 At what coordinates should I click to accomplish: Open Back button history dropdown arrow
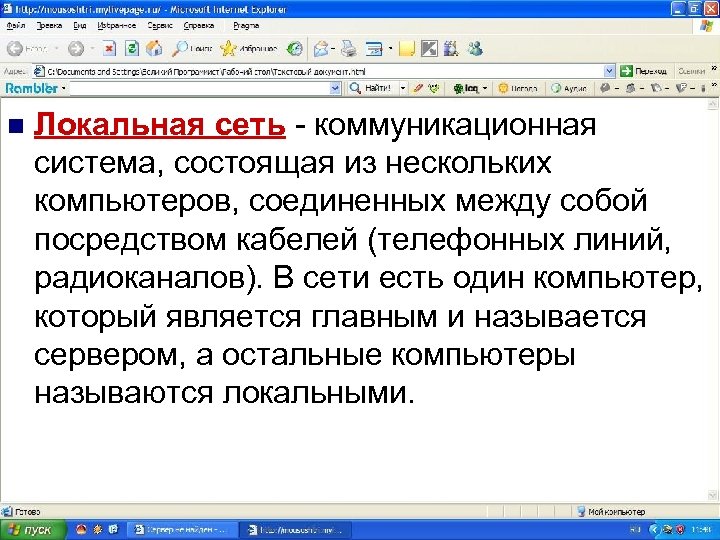pyautogui.click(x=56, y=48)
